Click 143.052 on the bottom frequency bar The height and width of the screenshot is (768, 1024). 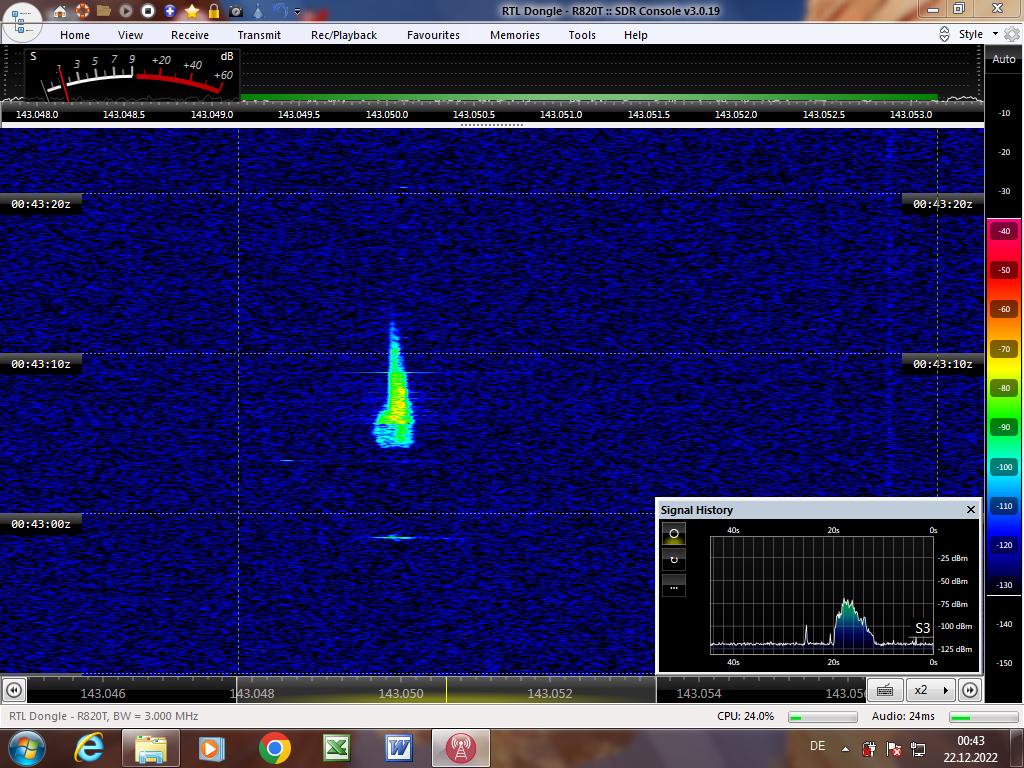(x=550, y=694)
